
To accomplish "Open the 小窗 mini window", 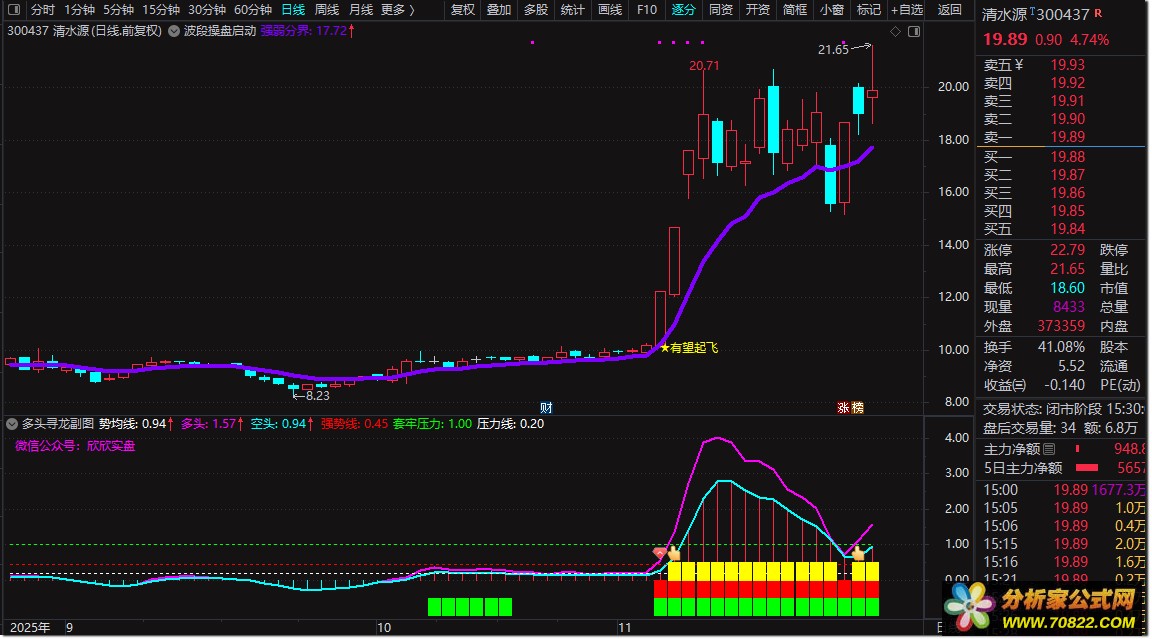I will click(x=832, y=10).
